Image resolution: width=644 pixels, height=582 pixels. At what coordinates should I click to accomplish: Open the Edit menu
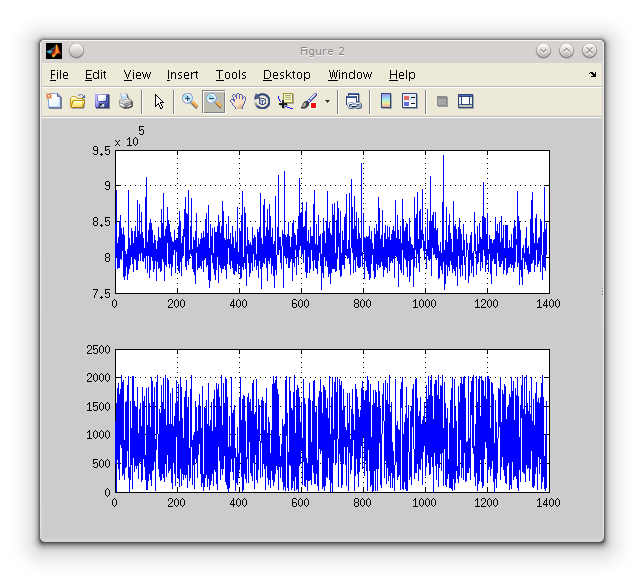pyautogui.click(x=96, y=75)
